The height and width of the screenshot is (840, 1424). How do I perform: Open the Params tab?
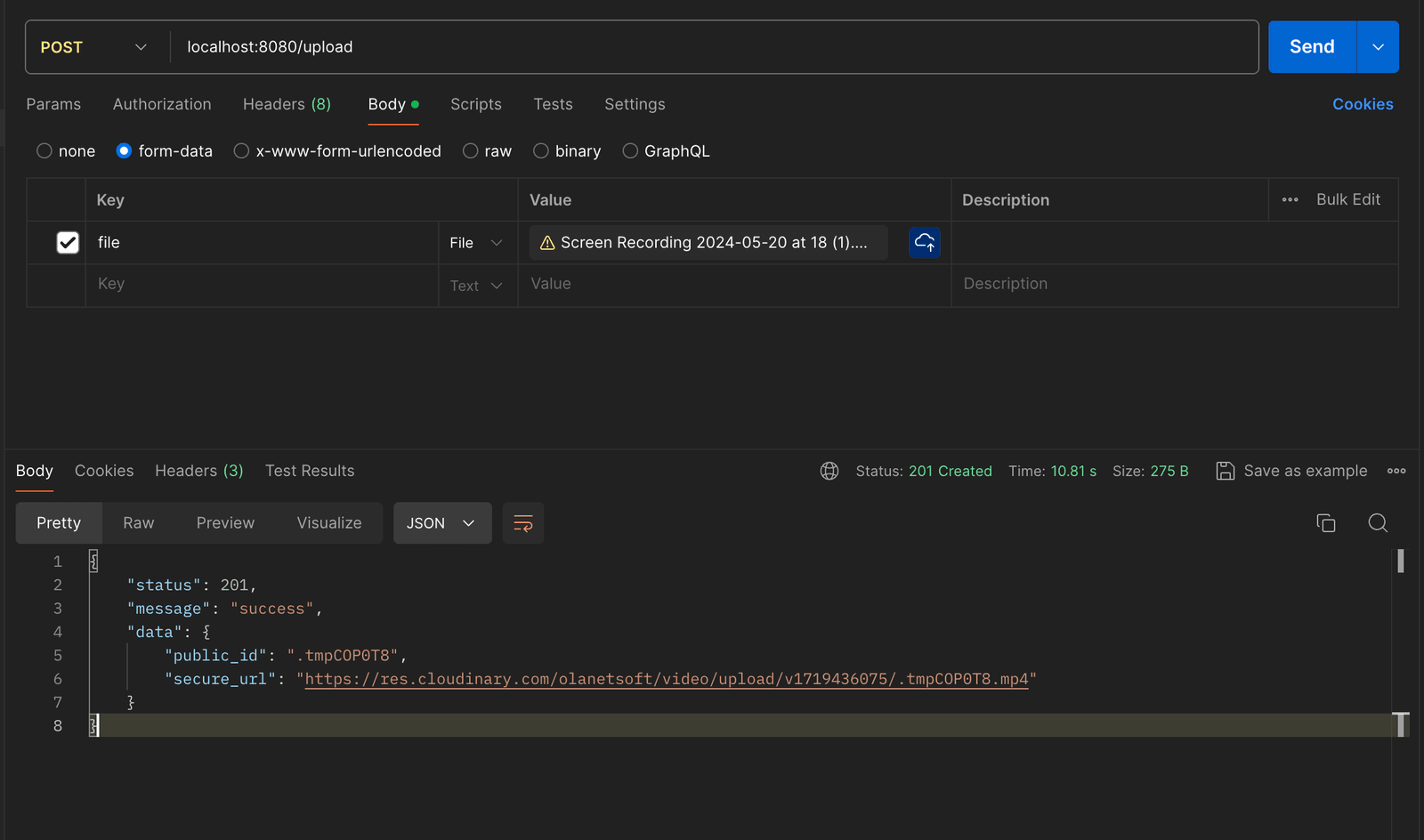[53, 104]
